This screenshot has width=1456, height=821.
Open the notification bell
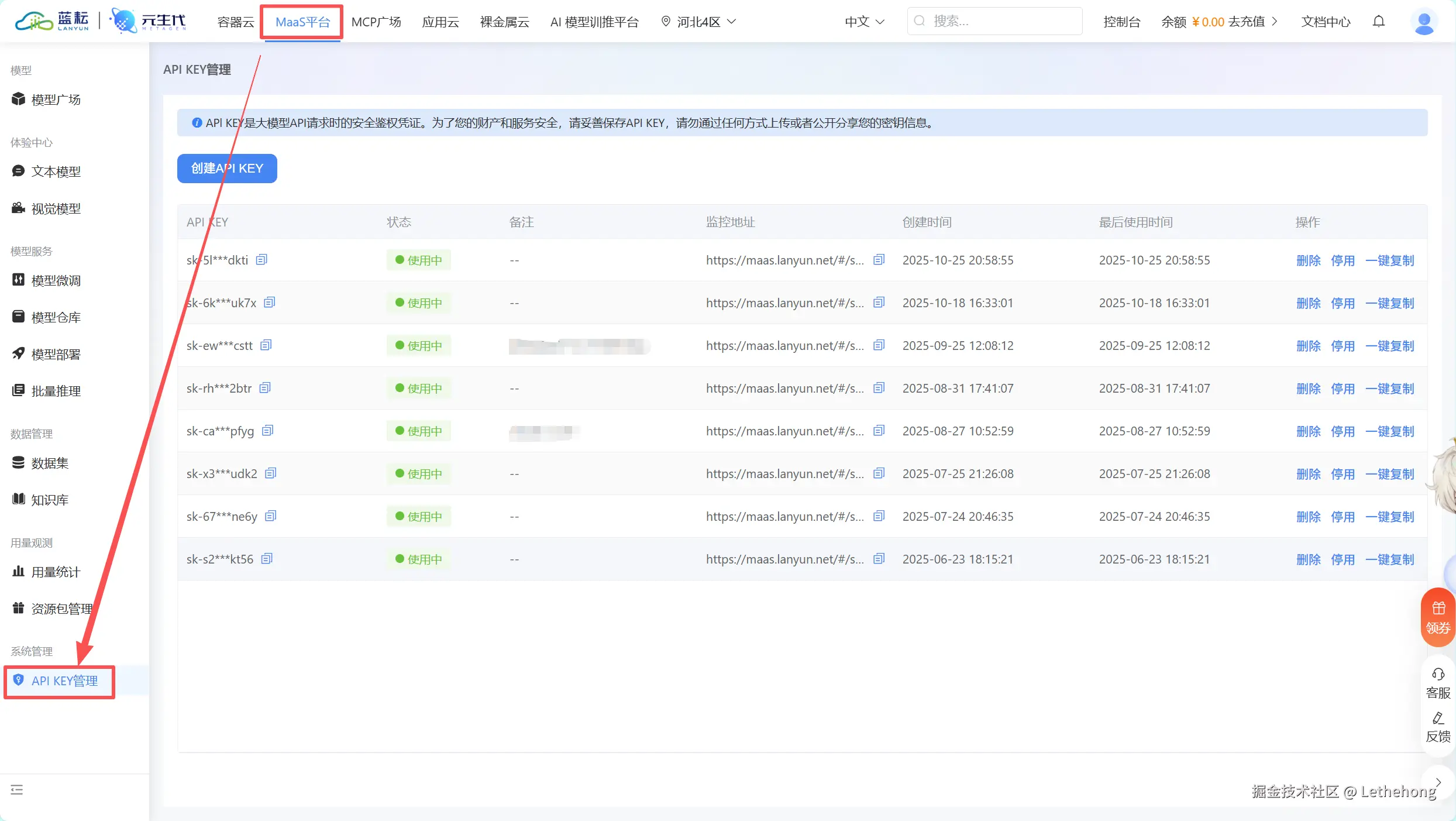(1379, 22)
